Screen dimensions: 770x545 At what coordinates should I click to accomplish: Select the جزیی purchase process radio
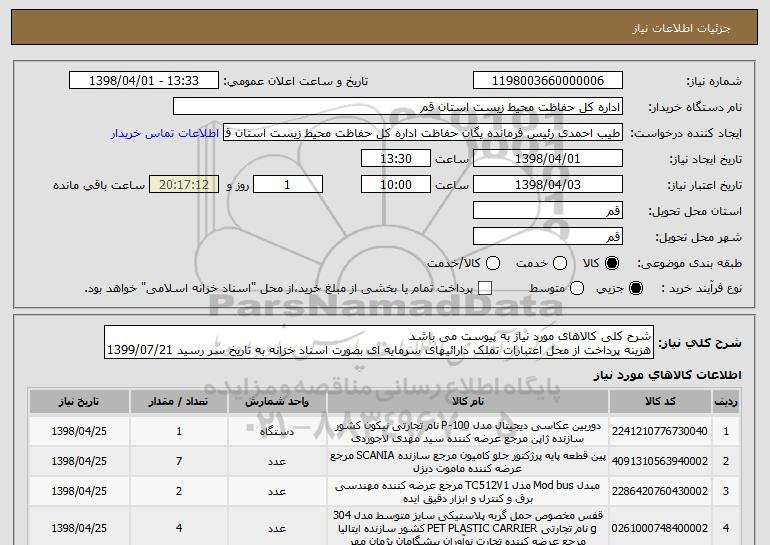[x=636, y=289]
